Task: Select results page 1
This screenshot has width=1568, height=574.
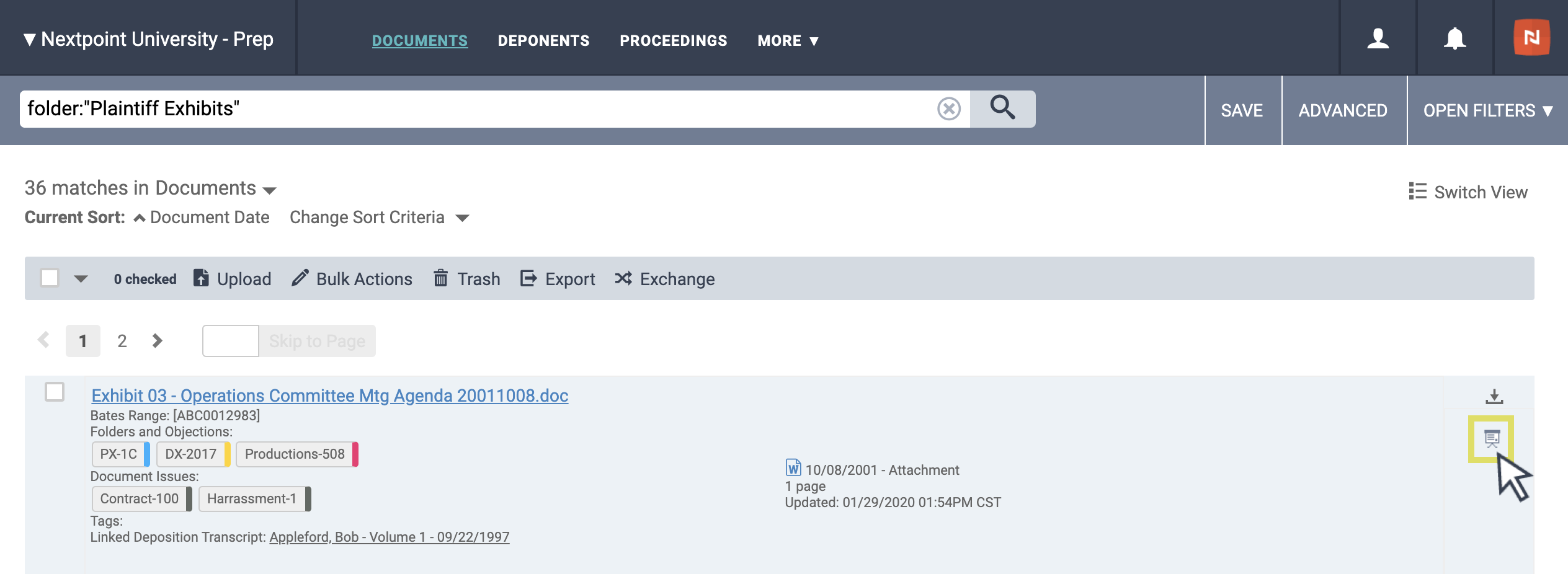Action: (83, 341)
